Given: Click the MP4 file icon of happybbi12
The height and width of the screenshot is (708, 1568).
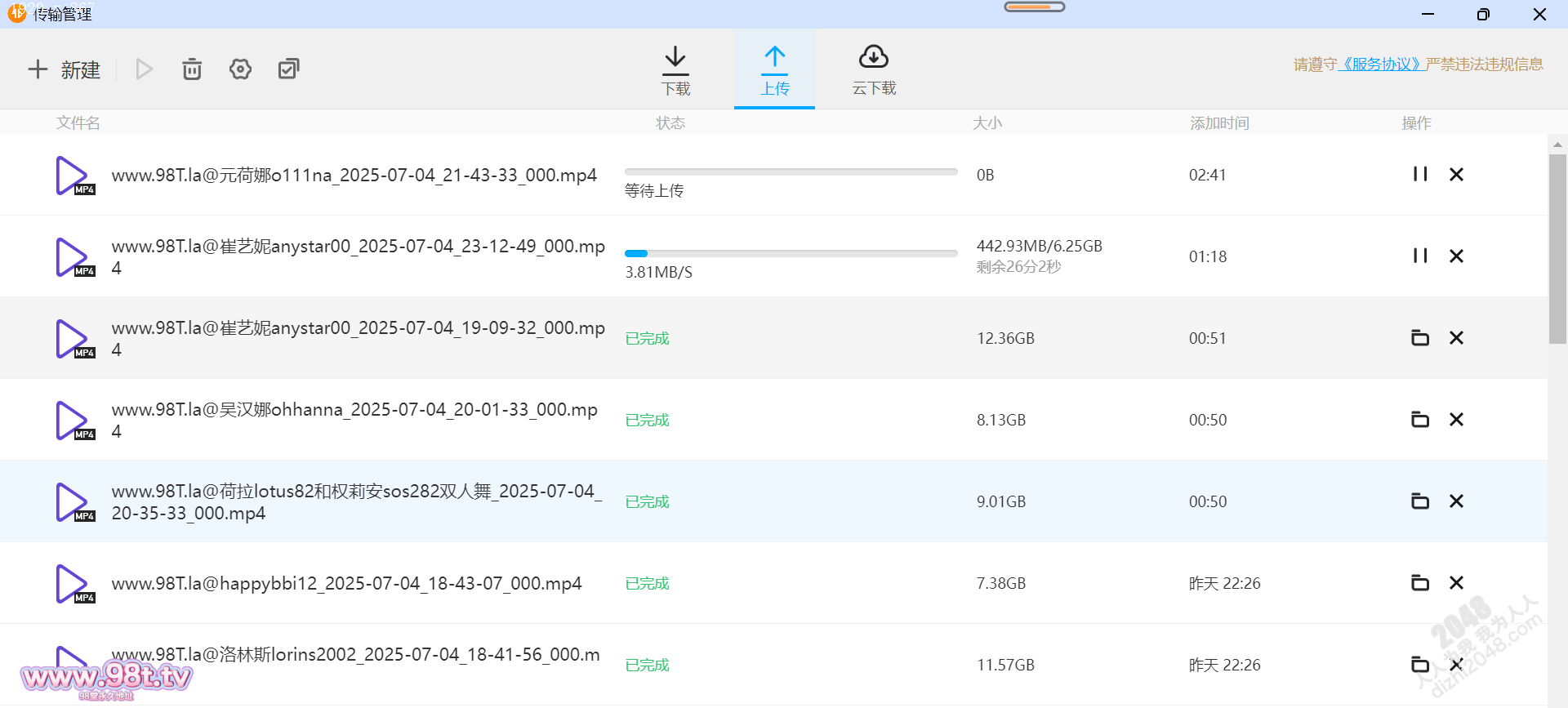Looking at the screenshot, I should point(73,584).
